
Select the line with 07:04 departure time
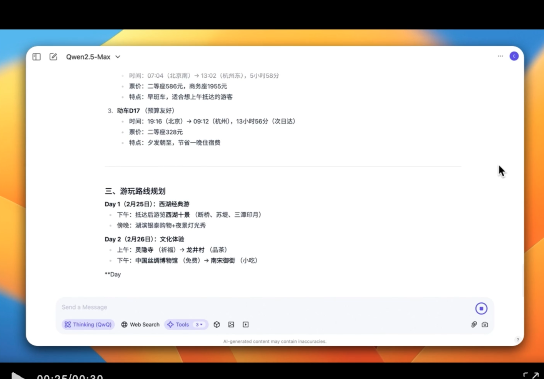tap(204, 76)
